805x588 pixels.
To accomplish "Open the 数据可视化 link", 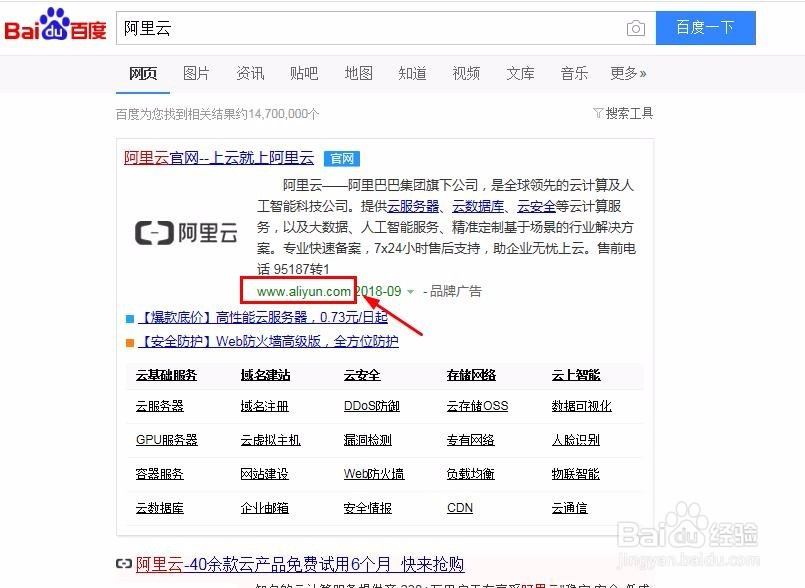I will click(582, 406).
